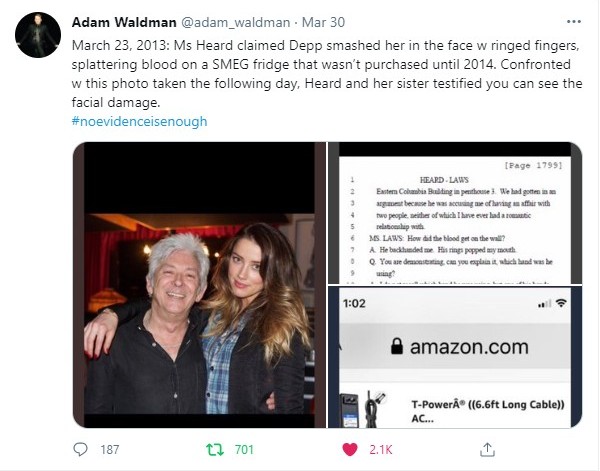The height and width of the screenshot is (471, 600).
Task: Click the 2.1K likes count
Action: [x=381, y=449]
